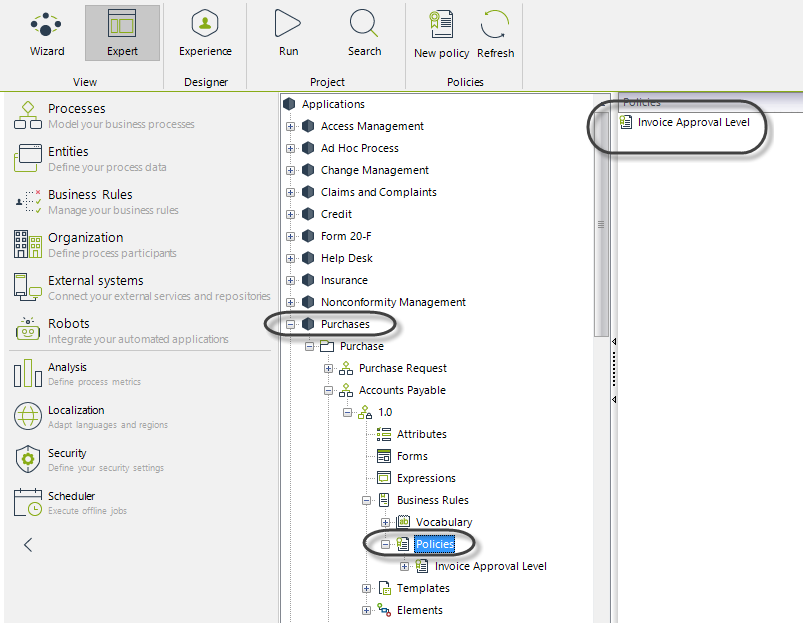Open the Experience Designer
The width and height of the screenshot is (803, 623).
pos(205,34)
